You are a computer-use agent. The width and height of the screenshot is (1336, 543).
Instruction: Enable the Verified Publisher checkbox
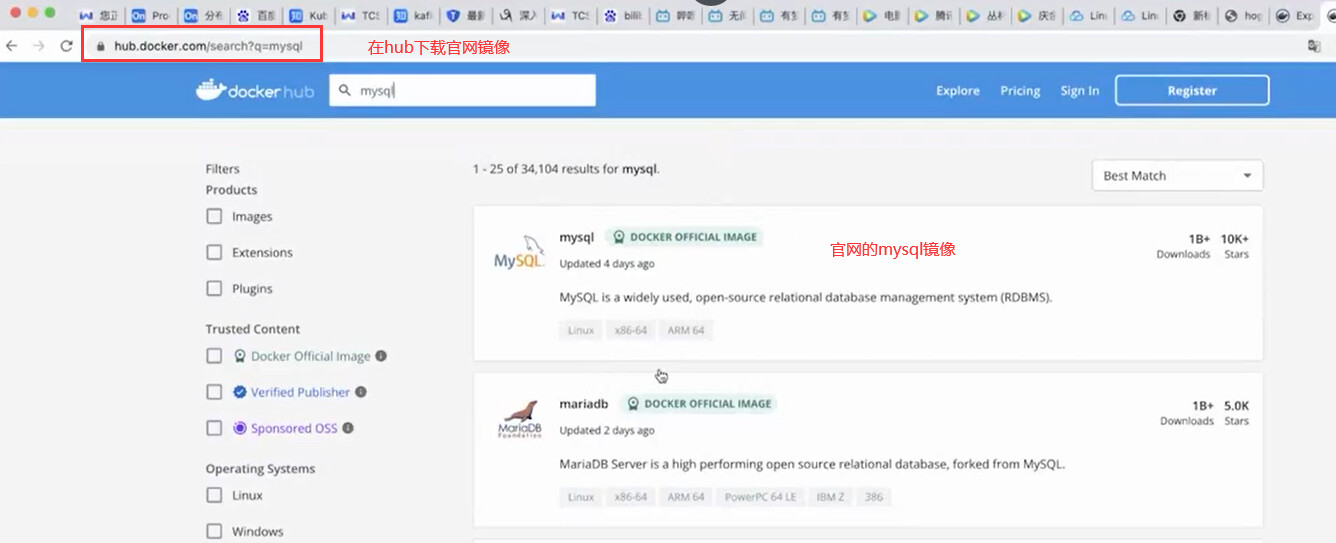coord(214,392)
